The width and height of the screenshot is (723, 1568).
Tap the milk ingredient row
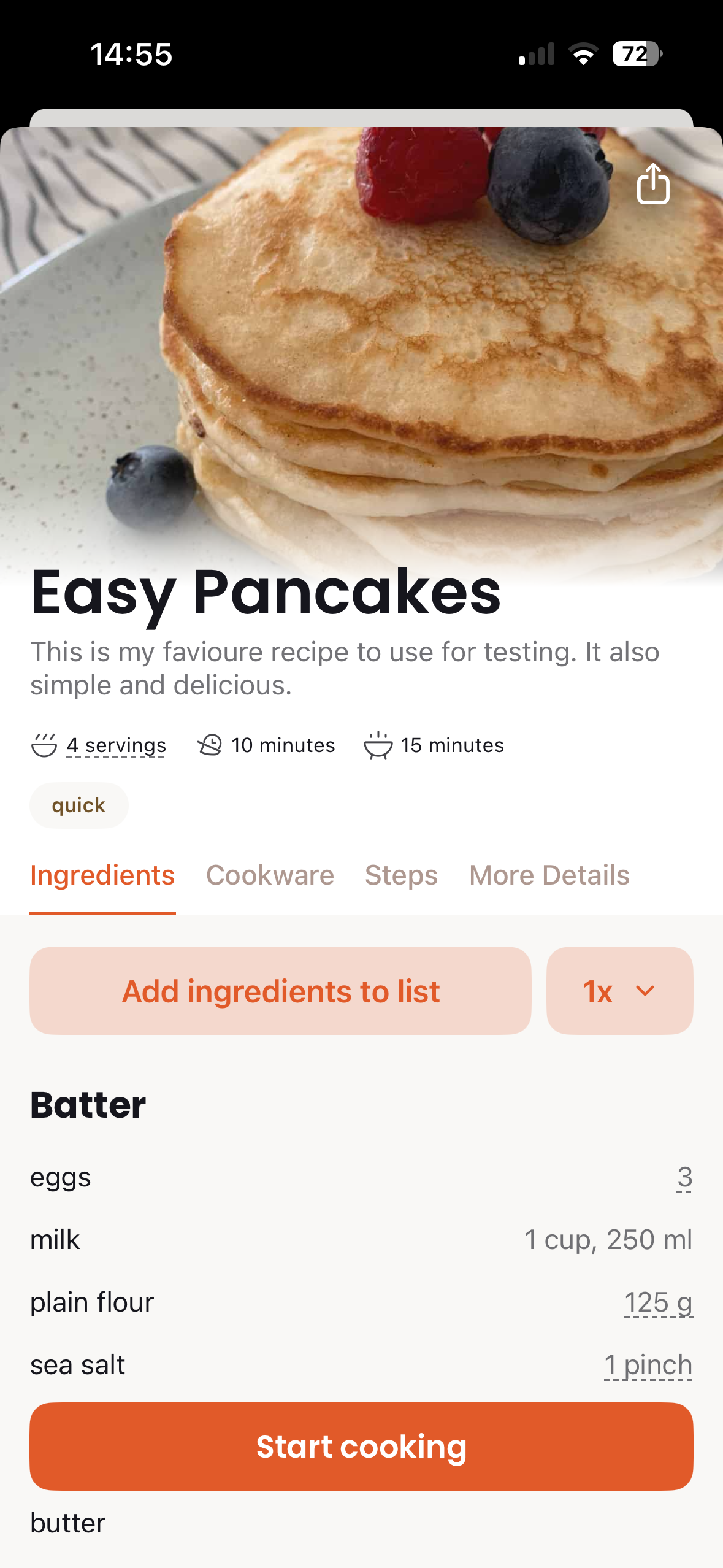click(361, 1239)
